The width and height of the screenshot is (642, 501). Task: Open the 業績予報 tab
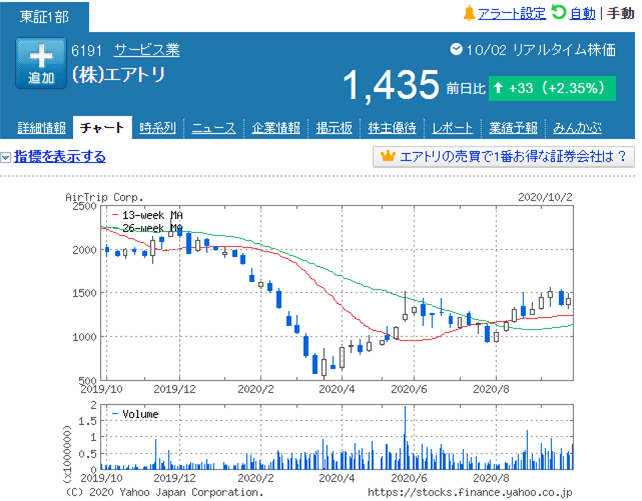pyautogui.click(x=513, y=128)
